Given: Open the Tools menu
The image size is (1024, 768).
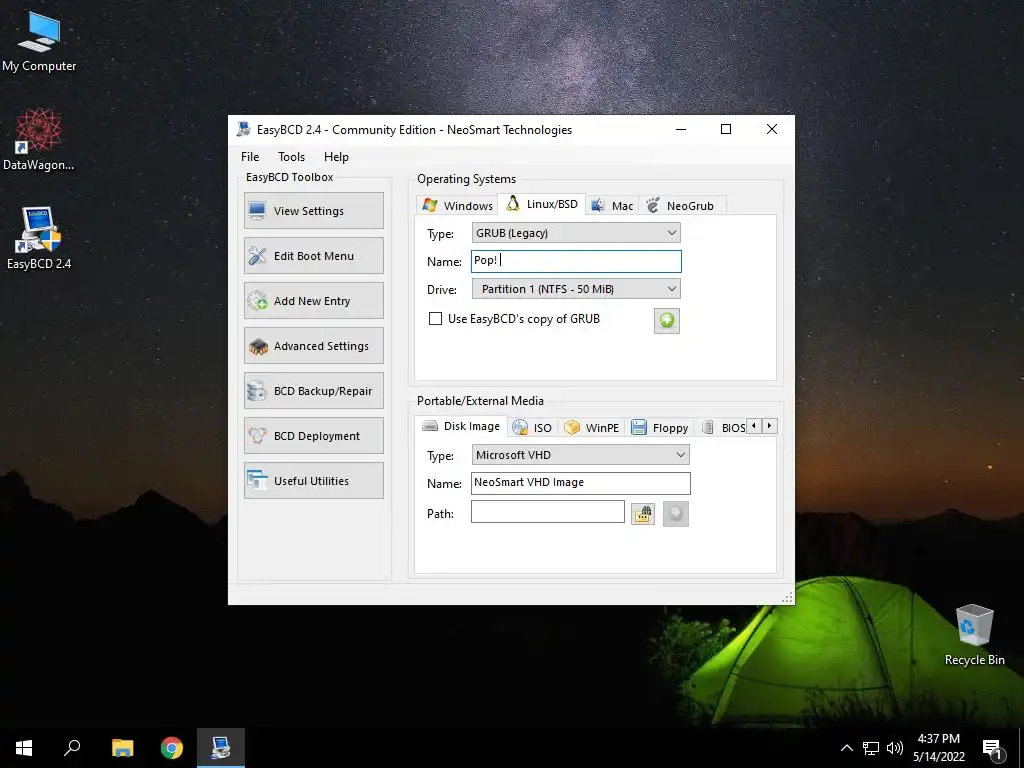Looking at the screenshot, I should click(291, 157).
